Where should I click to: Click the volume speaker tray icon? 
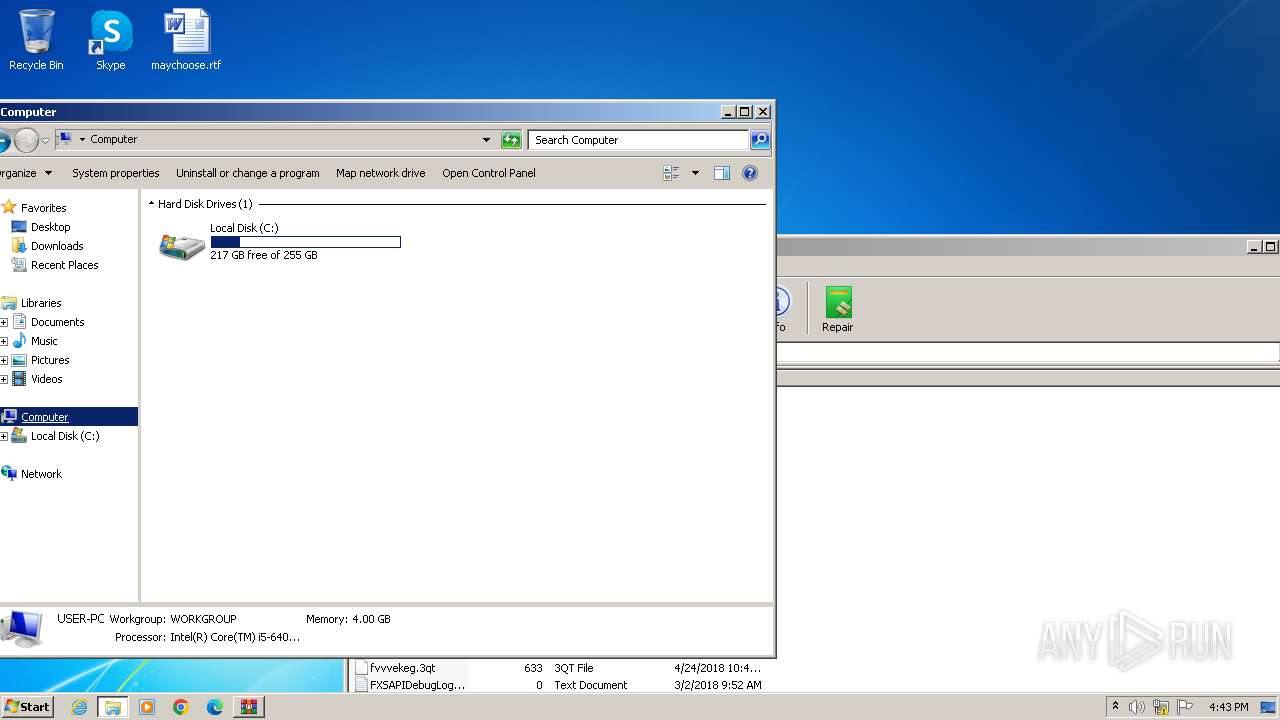pyautogui.click(x=1137, y=707)
